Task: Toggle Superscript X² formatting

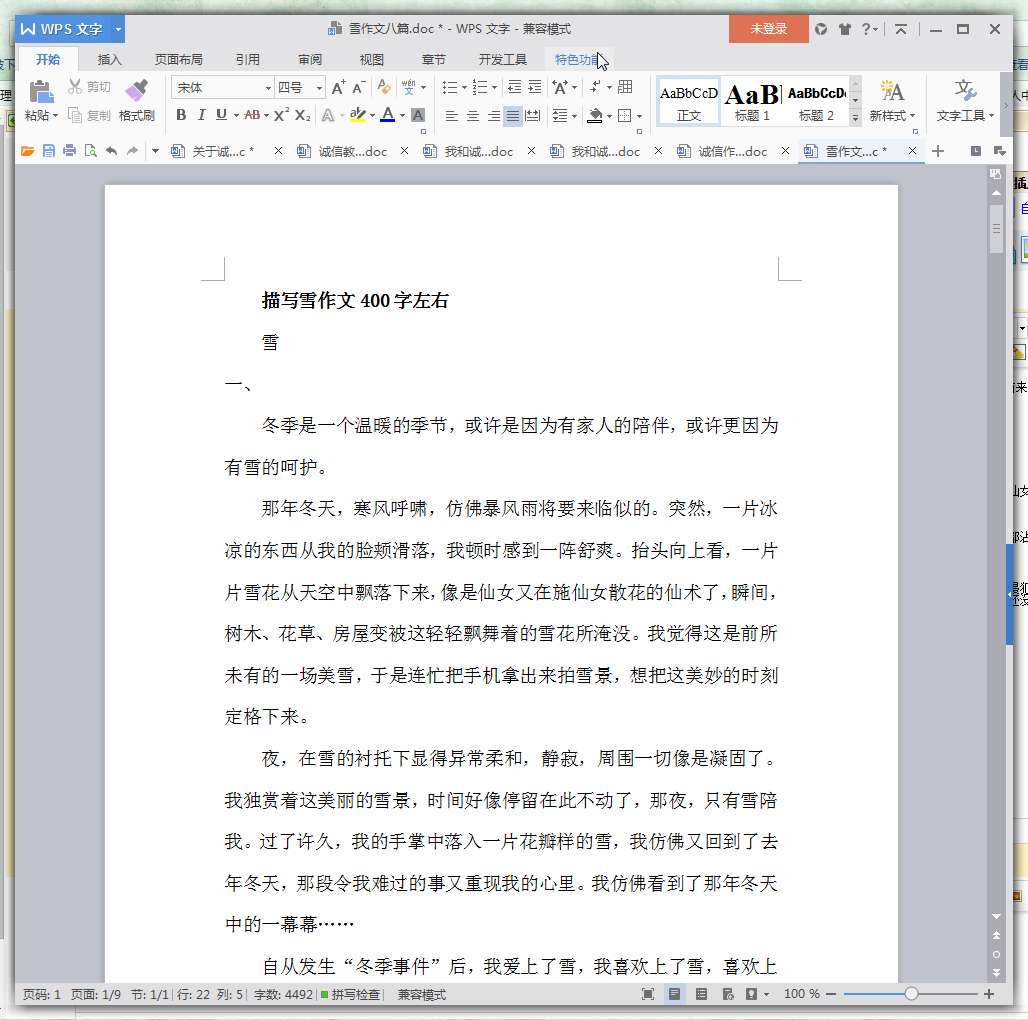Action: pyautogui.click(x=281, y=115)
